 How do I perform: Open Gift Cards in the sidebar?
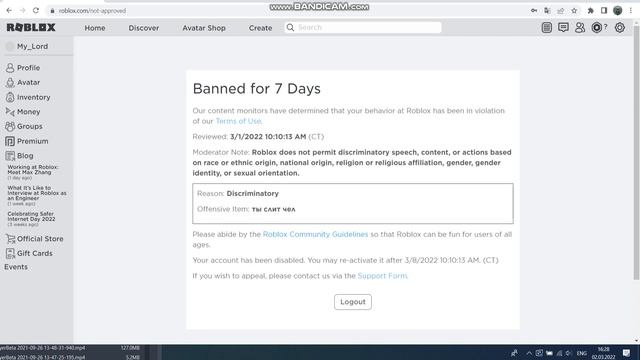click(x=29, y=253)
